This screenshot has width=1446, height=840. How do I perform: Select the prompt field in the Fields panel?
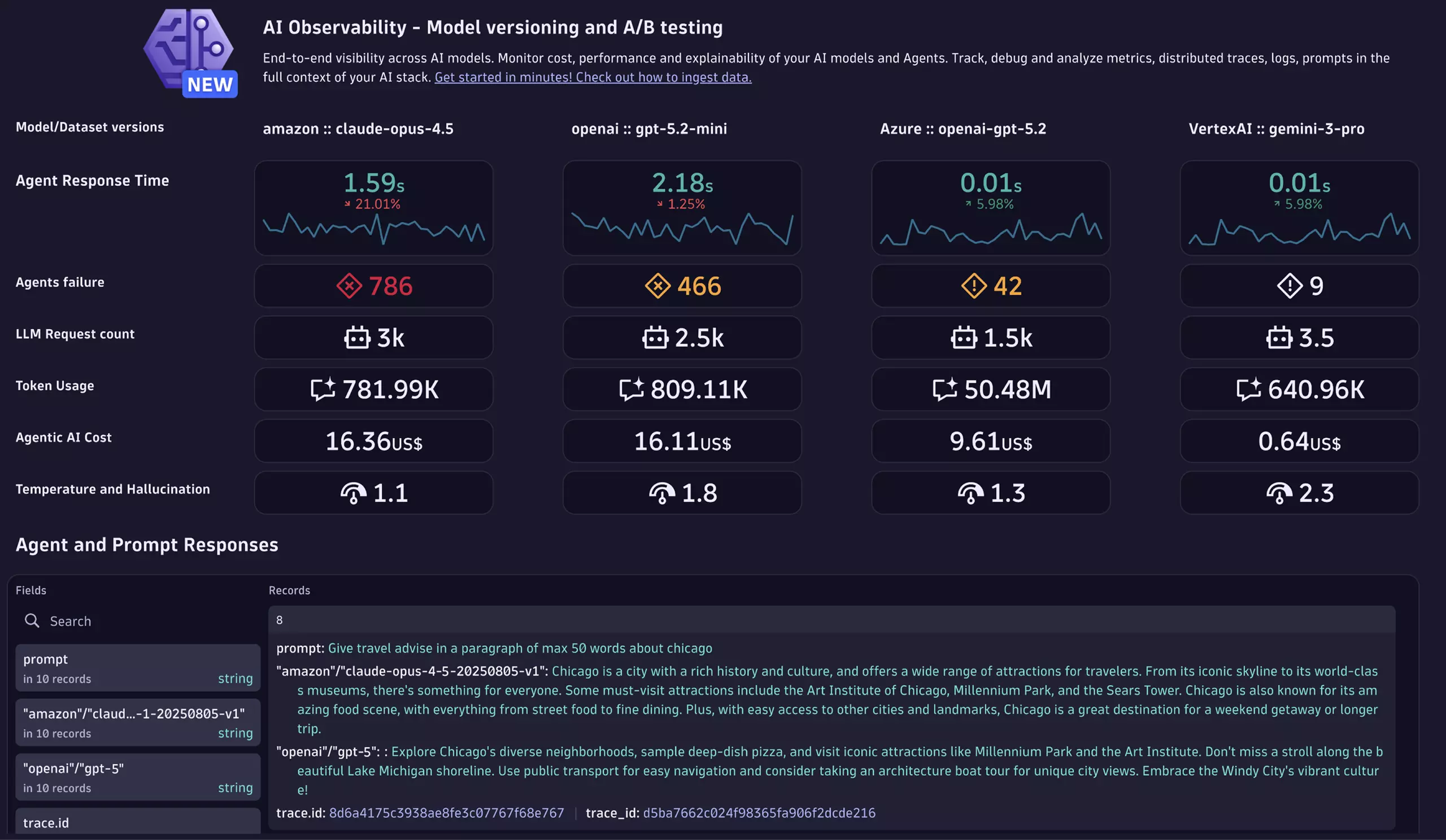pos(138,667)
